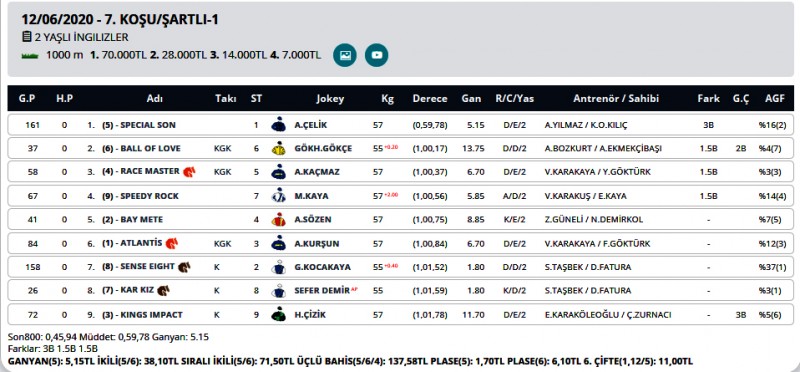Screen dimensions: 800x372
Task: Click V.KARAKAYA / Y.GÖKTÜRK trainer-owner cell
Action: pyautogui.click(x=597, y=172)
